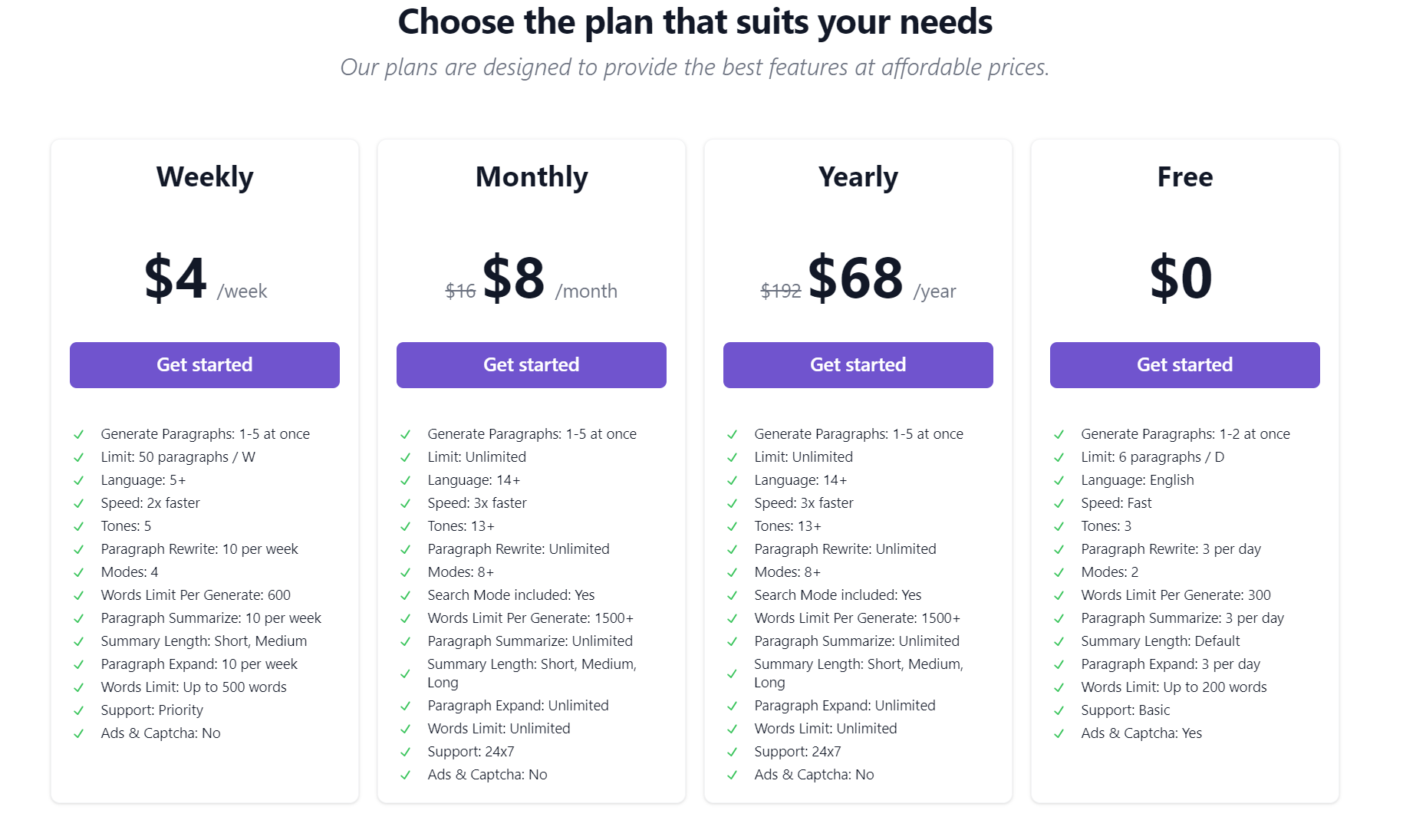
Task: Click the crossed-out $192 yearly price
Action: pos(780,292)
